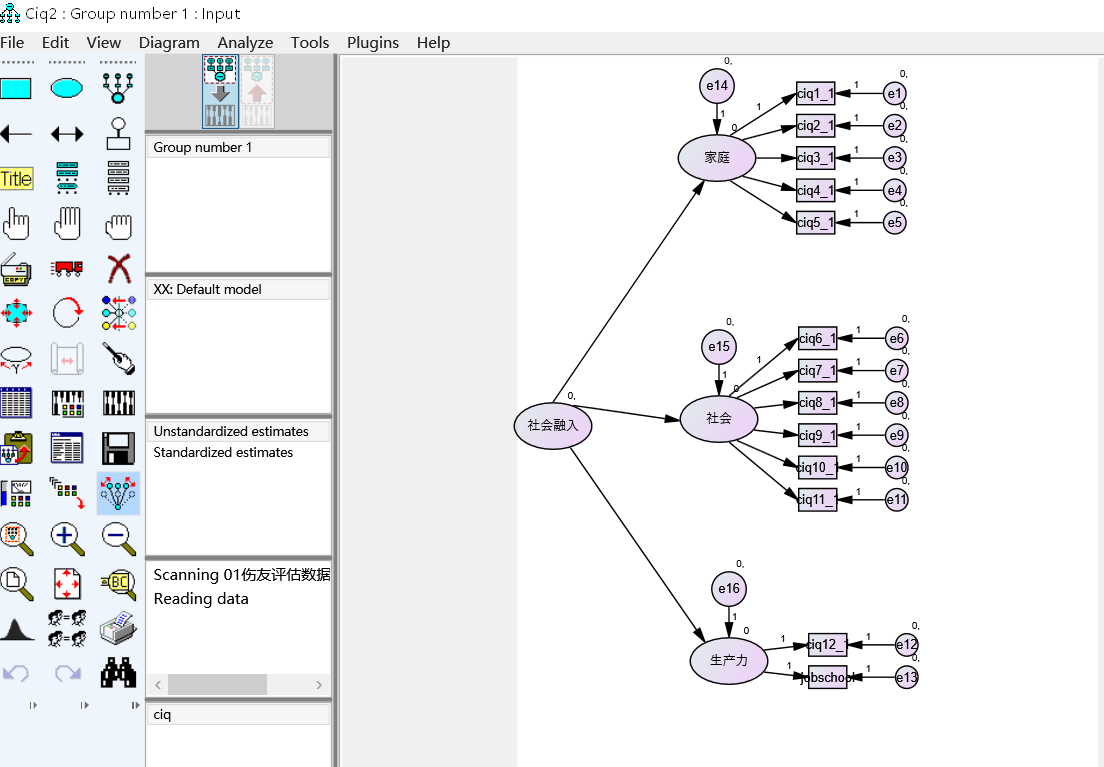This screenshot has height=767, width=1104.
Task: Toggle view output path diagram button
Action: point(257,92)
